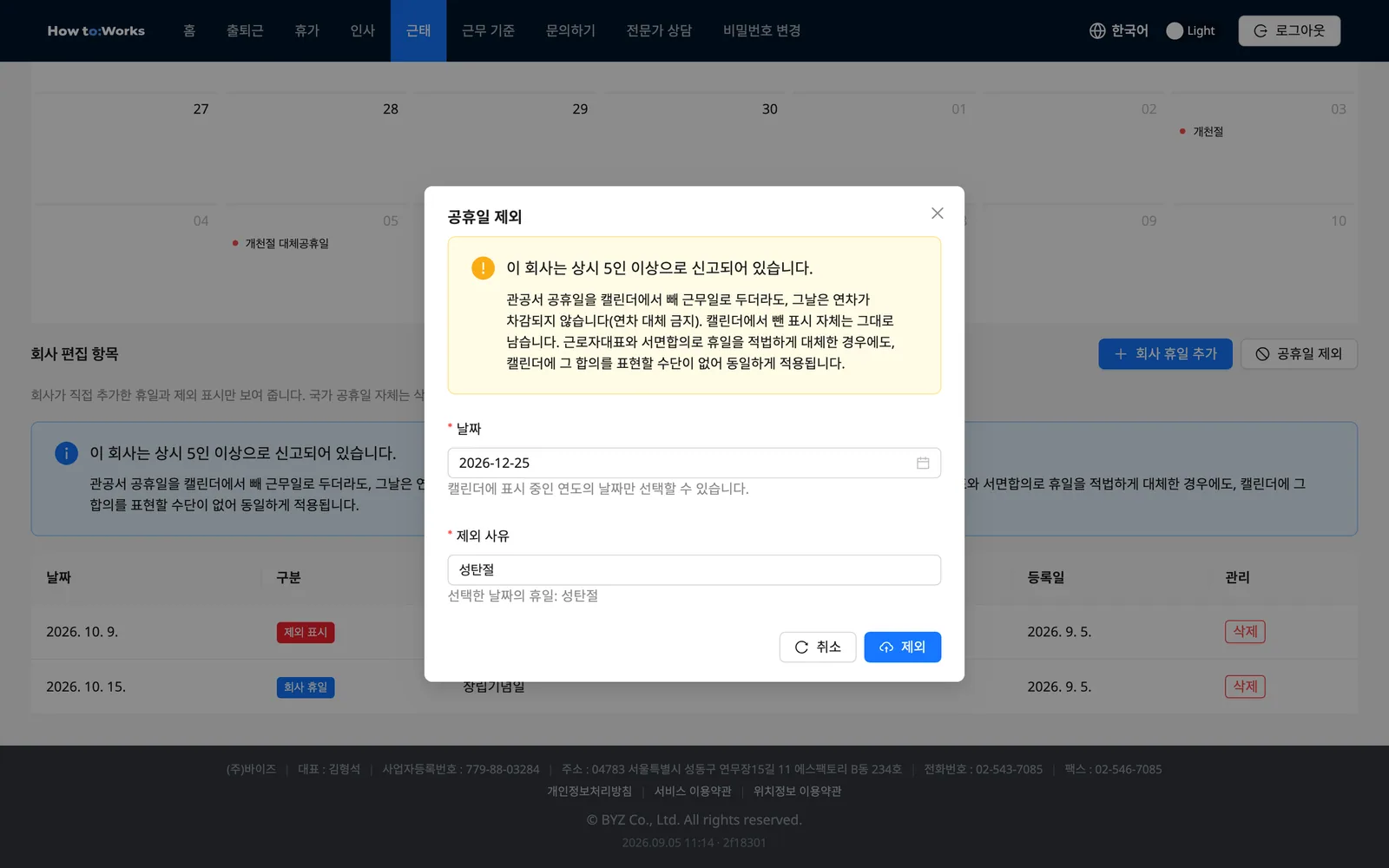
Task: Cancel the dialog with 취소 button
Action: point(818,648)
